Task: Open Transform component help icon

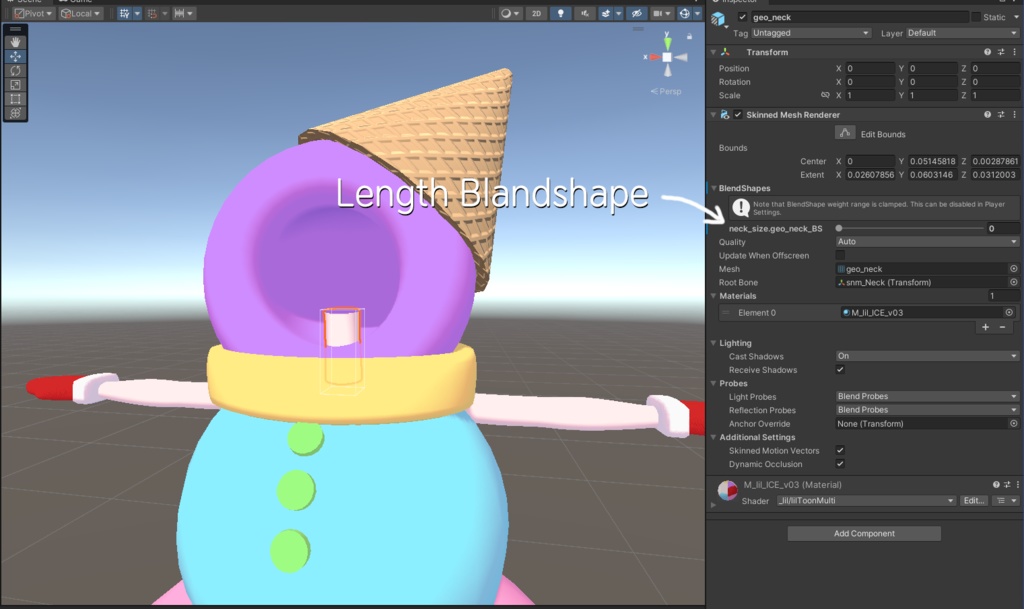Action: pyautogui.click(x=987, y=52)
